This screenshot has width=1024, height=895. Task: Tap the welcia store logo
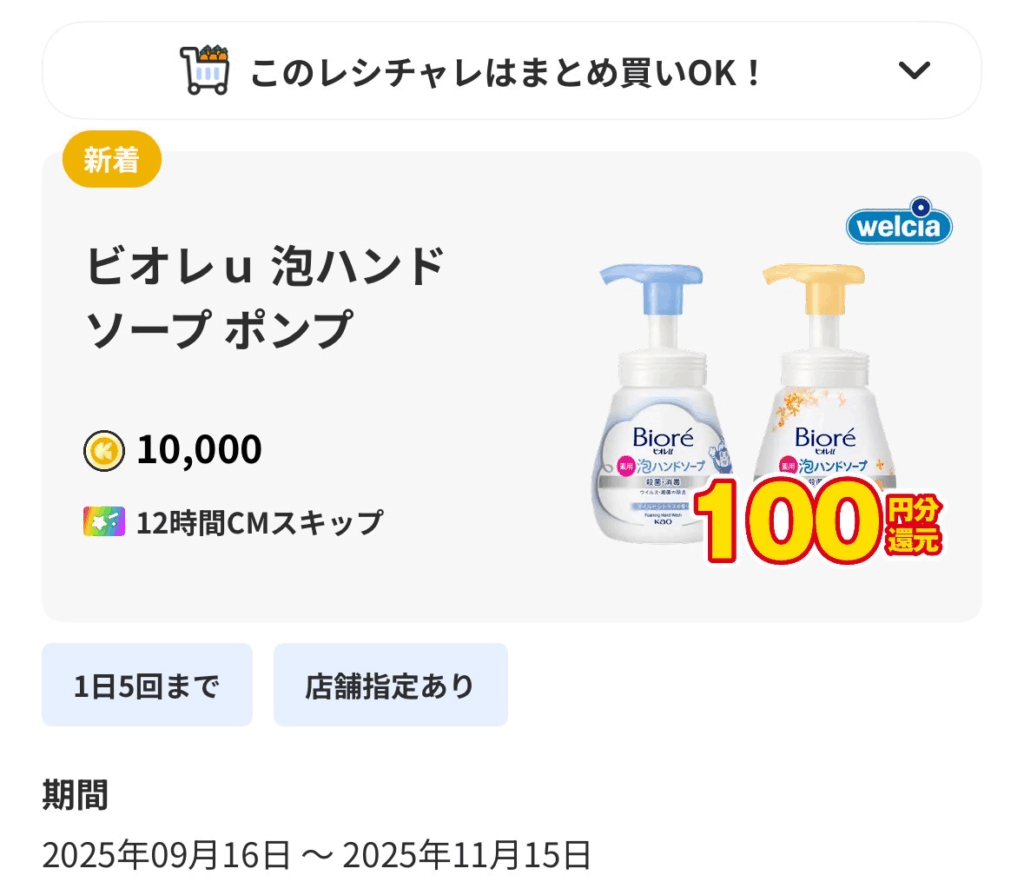899,226
